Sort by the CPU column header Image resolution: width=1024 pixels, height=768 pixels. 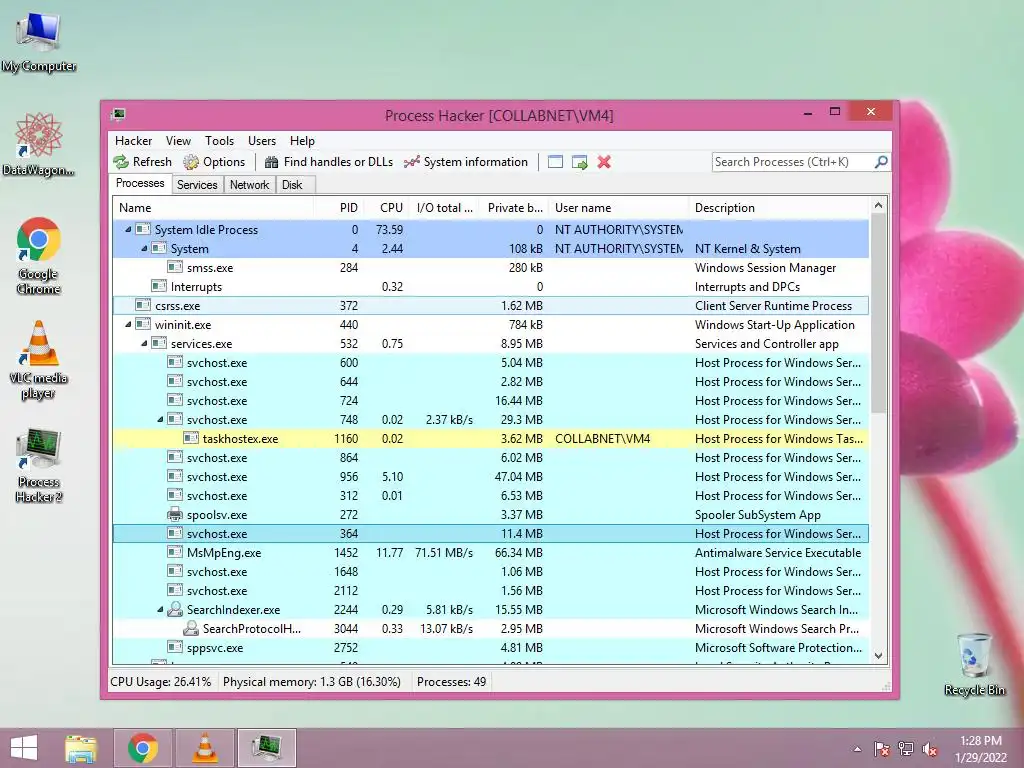pyautogui.click(x=387, y=208)
